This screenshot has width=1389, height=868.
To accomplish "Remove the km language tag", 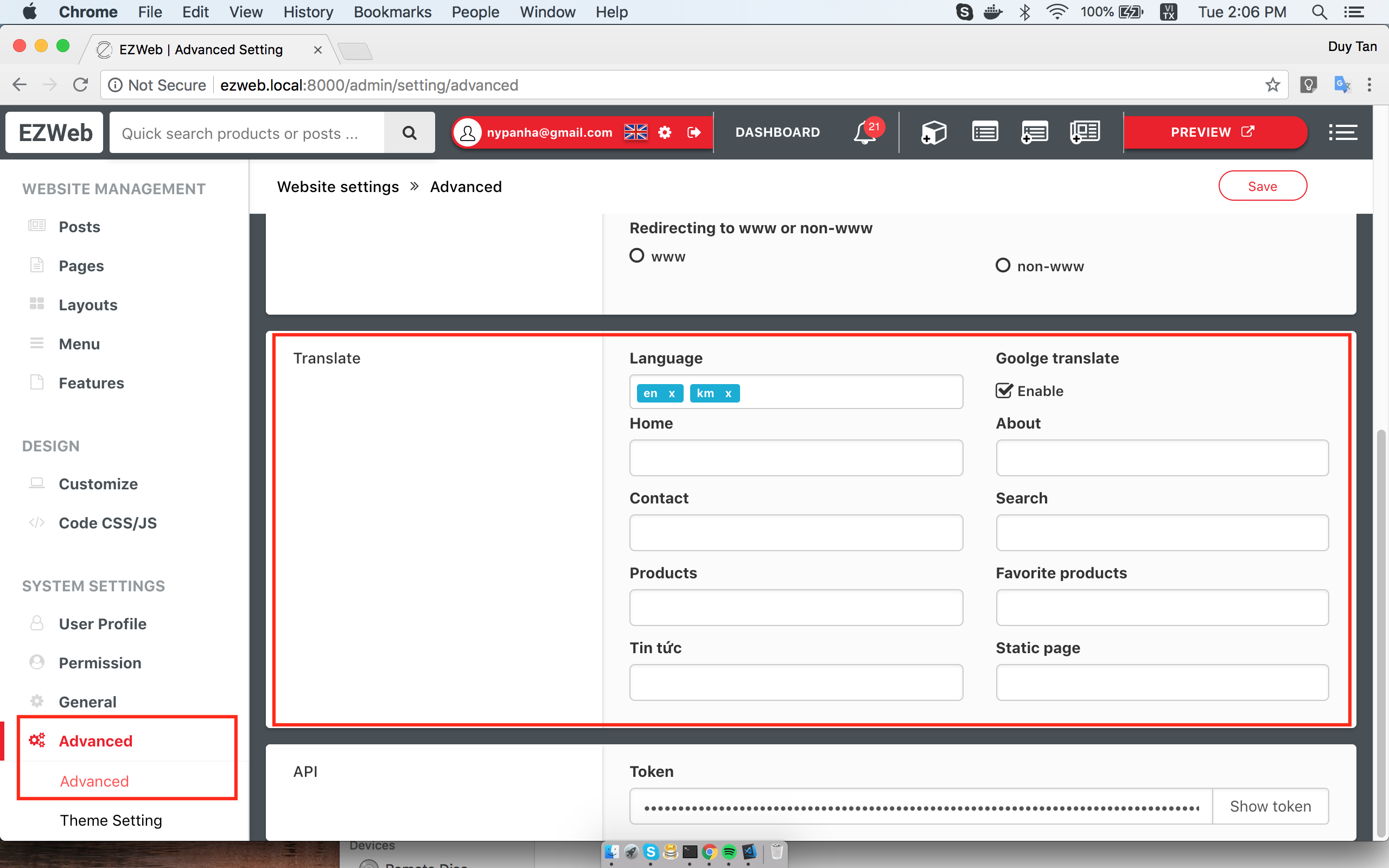I will [728, 393].
